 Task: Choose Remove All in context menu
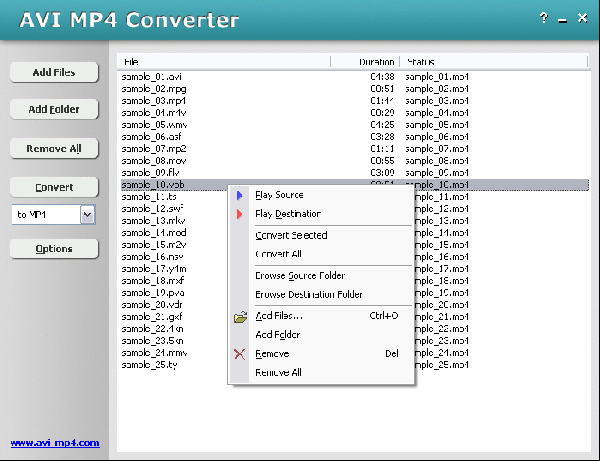coord(278,373)
